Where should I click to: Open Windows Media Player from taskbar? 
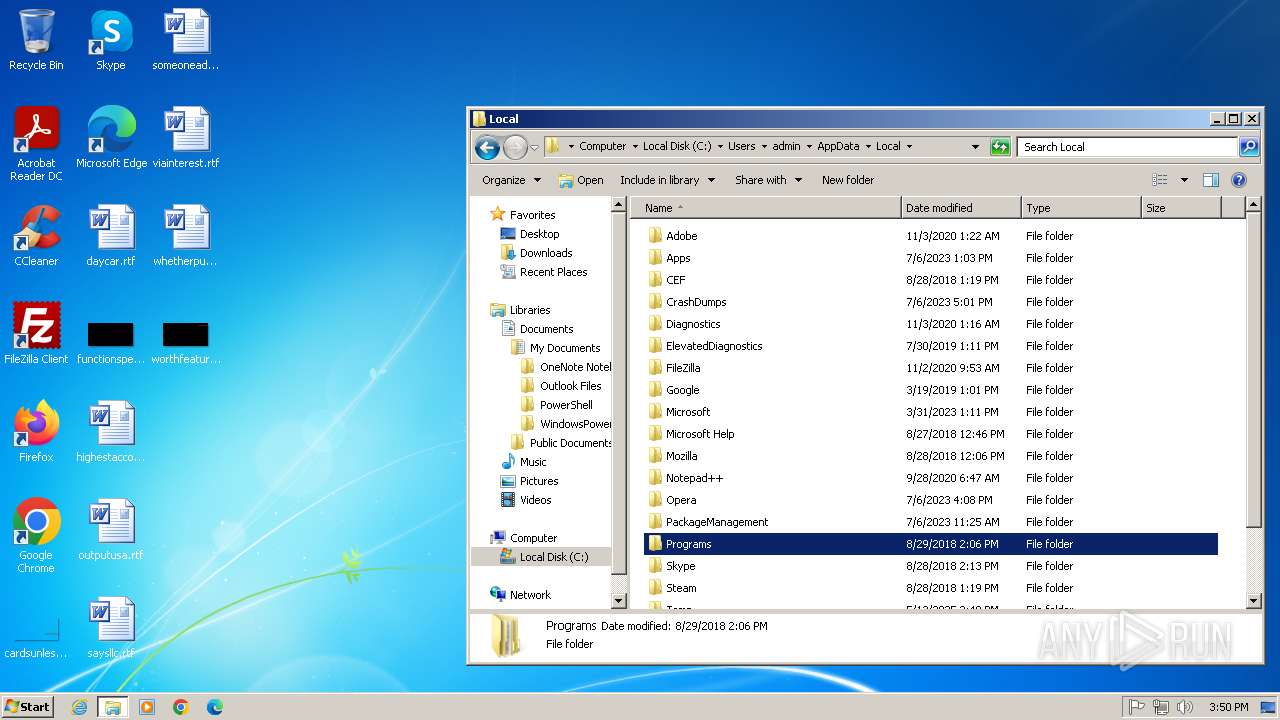(147, 707)
